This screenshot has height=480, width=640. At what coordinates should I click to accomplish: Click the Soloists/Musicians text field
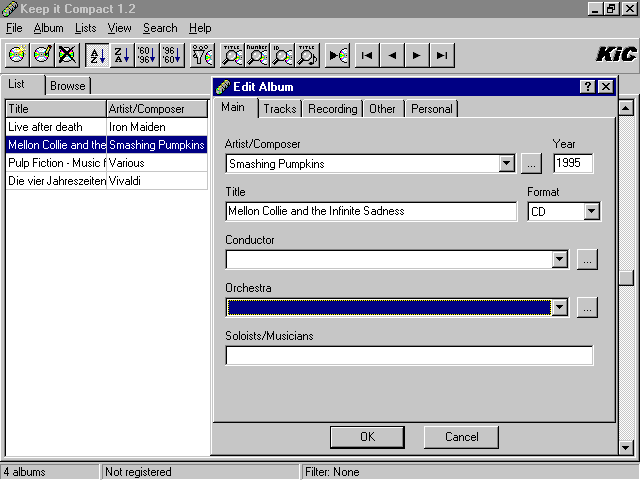point(409,355)
